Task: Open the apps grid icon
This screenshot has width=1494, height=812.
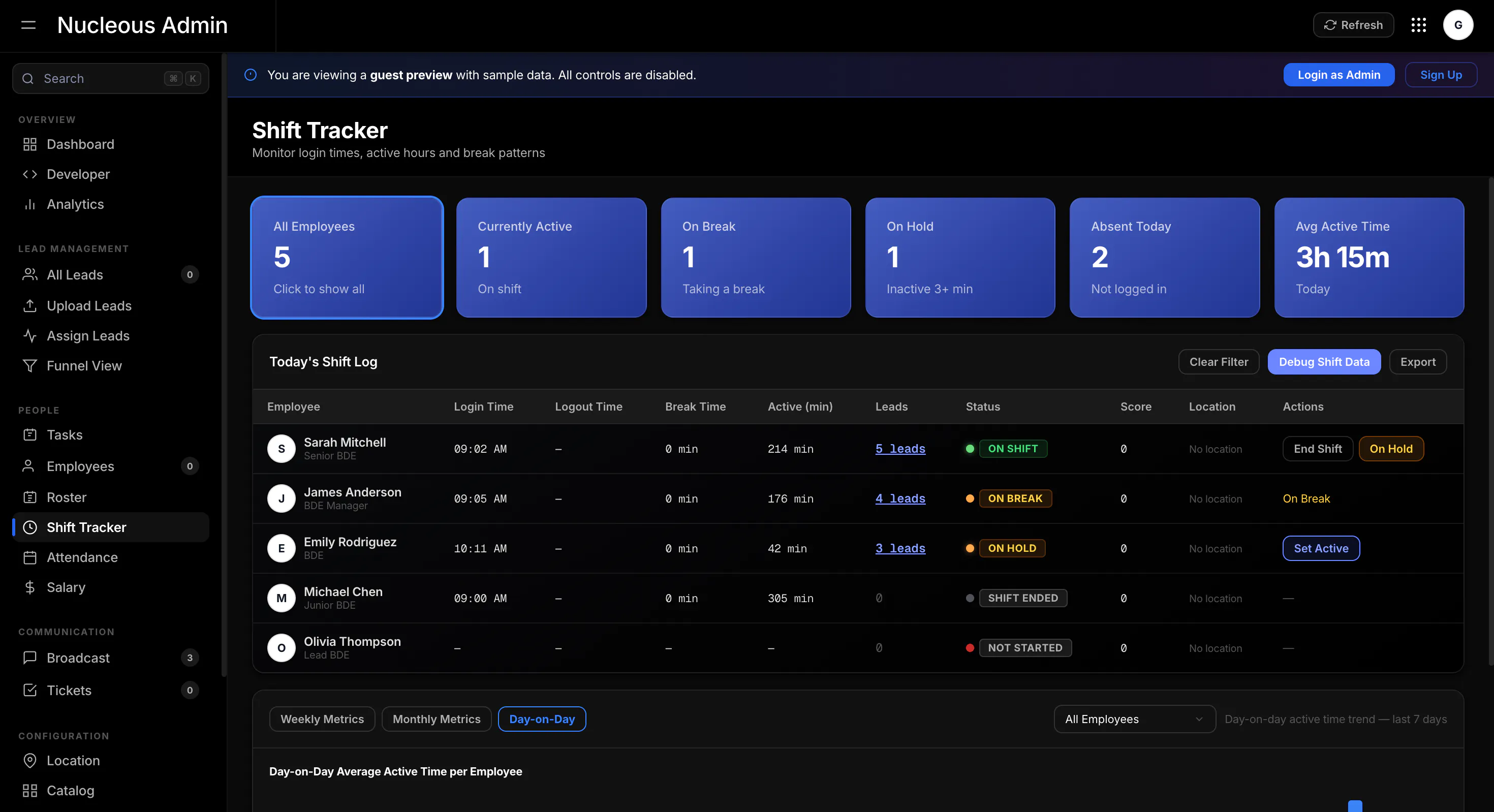Action: (1419, 25)
